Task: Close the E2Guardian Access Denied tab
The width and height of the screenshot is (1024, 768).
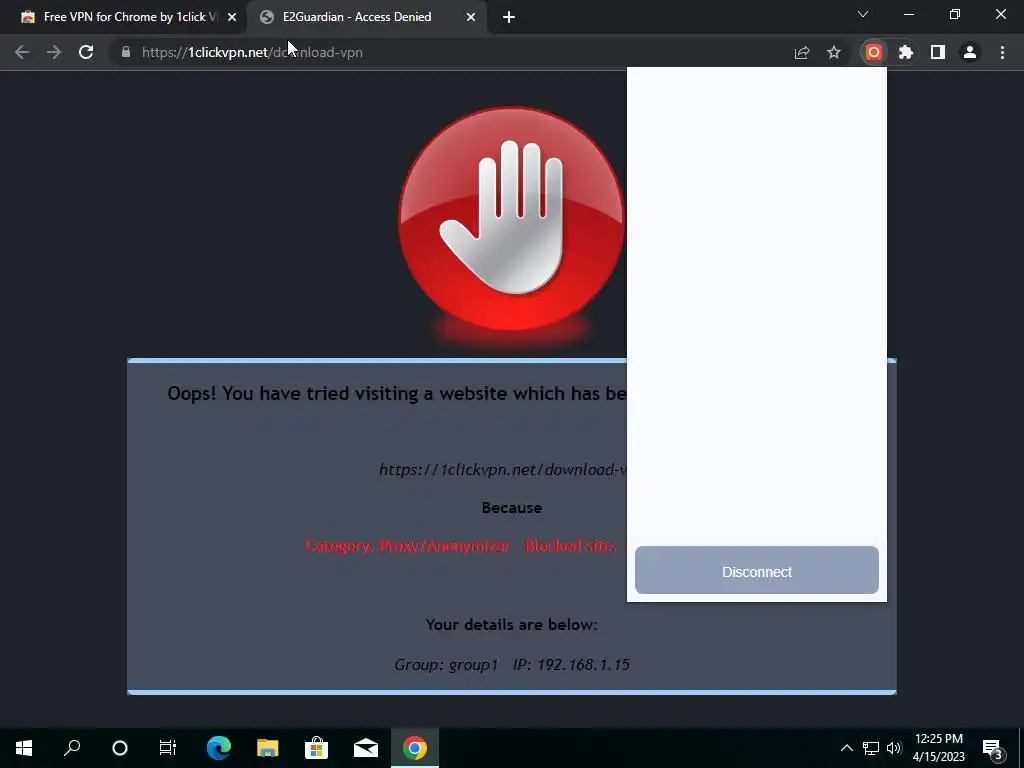Action: (471, 18)
